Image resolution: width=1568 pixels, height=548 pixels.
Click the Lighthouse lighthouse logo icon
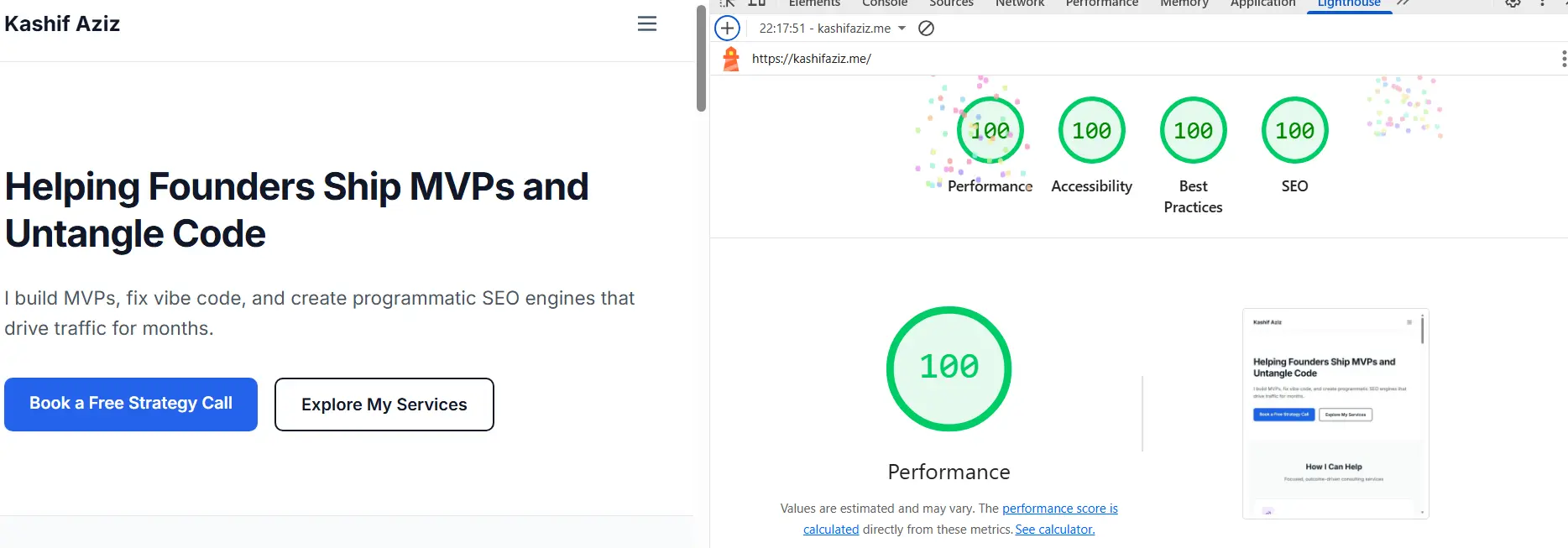click(x=731, y=59)
